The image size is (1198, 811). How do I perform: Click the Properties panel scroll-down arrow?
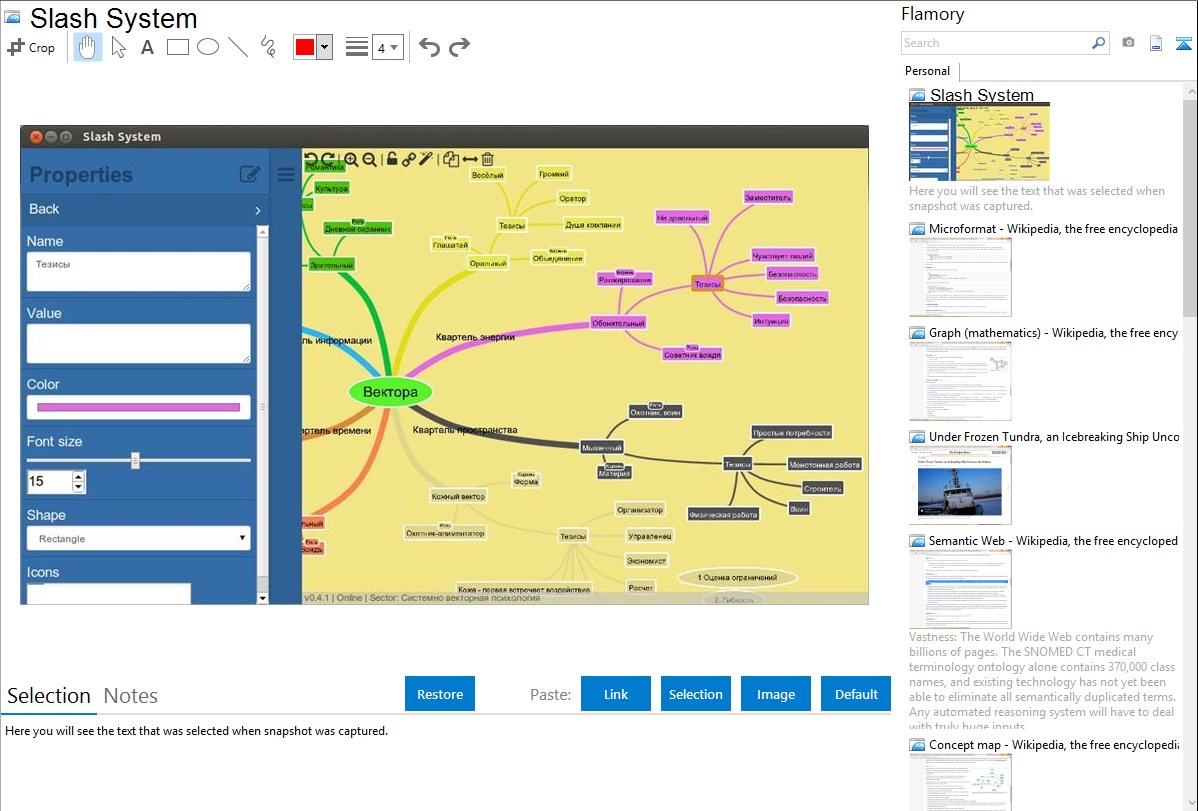click(x=262, y=599)
